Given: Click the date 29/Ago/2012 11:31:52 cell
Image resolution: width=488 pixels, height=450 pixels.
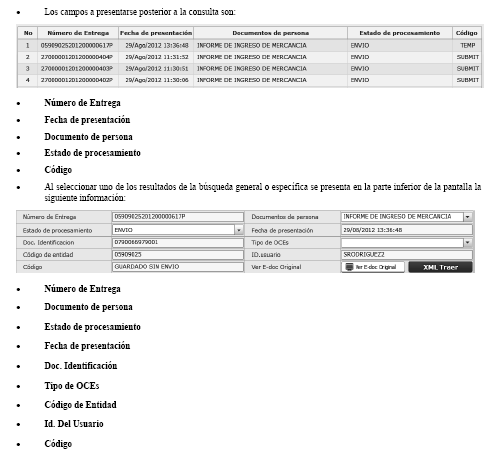Looking at the screenshot, I should click(157, 57).
